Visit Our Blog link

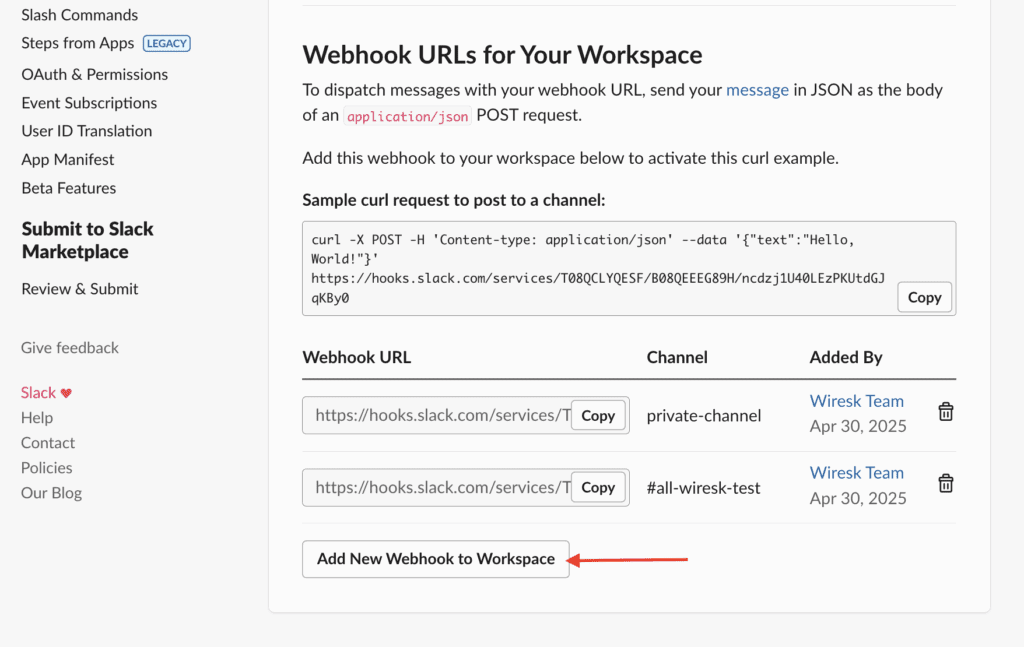52,493
